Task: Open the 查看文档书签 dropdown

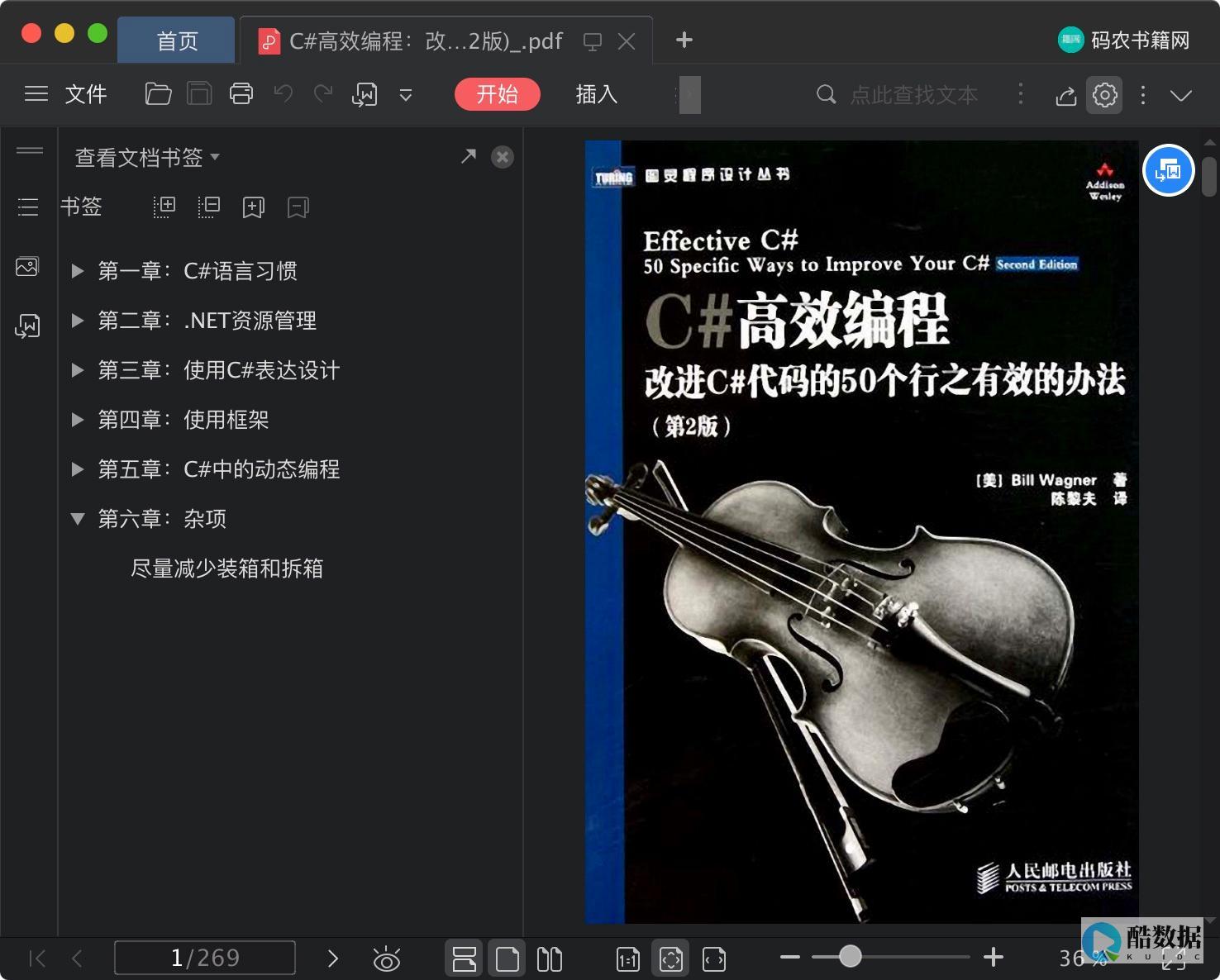Action: pyautogui.click(x=147, y=157)
